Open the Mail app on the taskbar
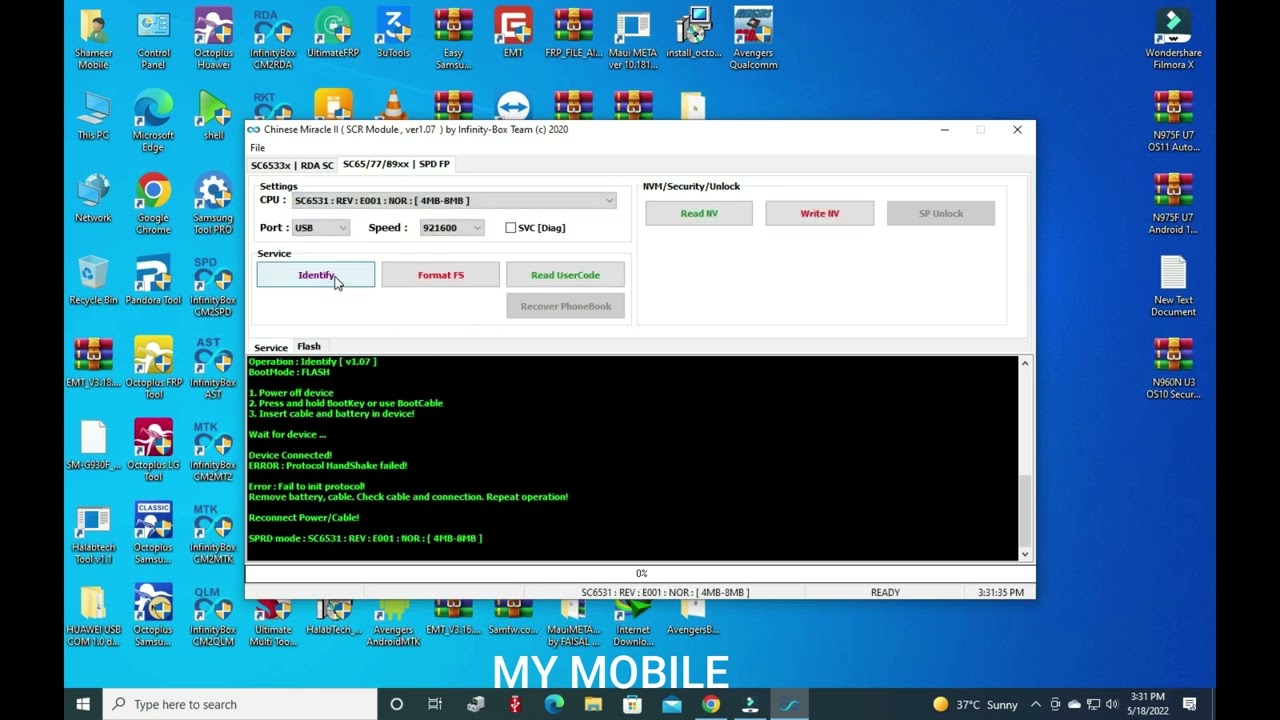 (672, 704)
